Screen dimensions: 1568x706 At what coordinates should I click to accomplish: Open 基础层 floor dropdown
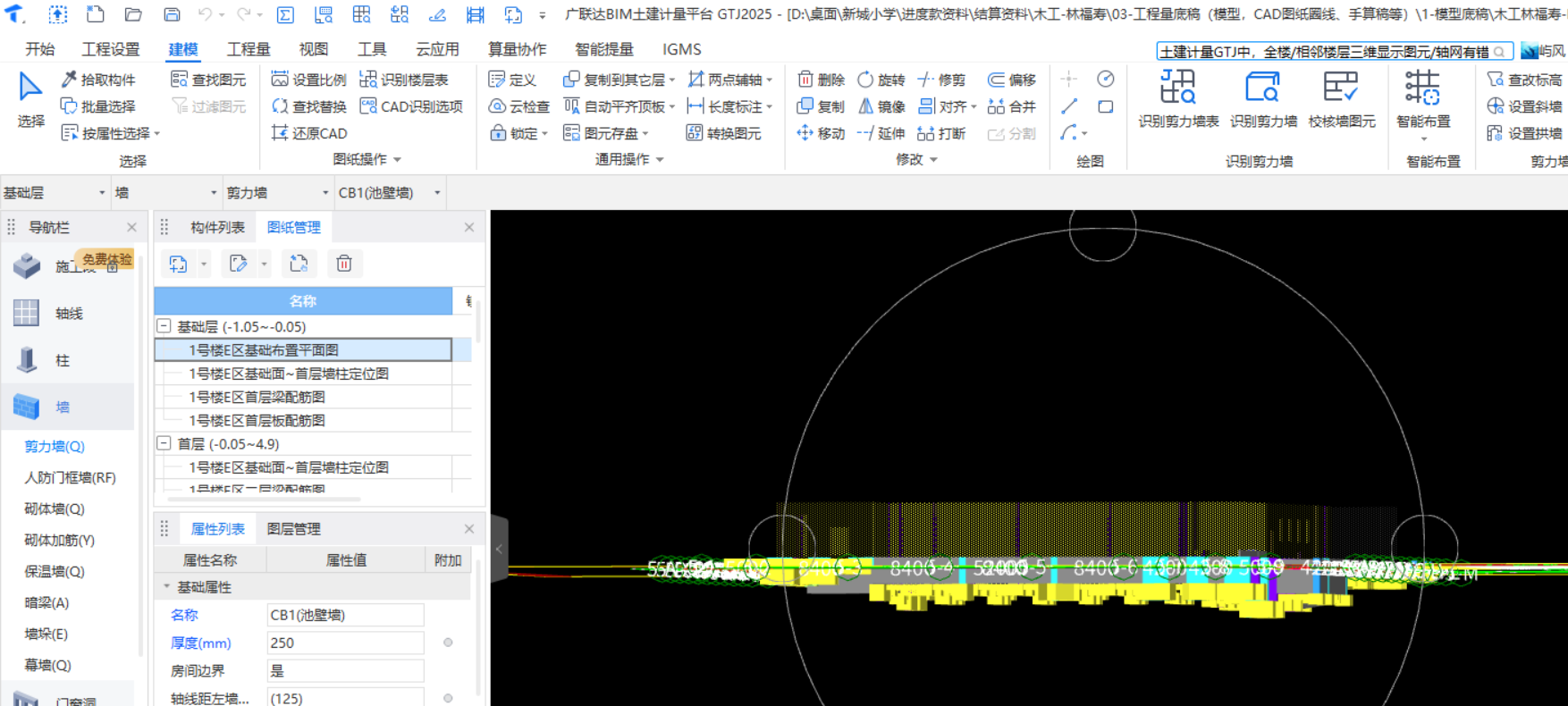[x=54, y=192]
